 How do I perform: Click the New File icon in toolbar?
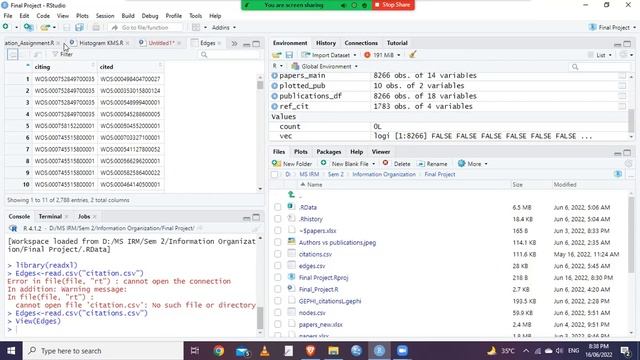6,27
